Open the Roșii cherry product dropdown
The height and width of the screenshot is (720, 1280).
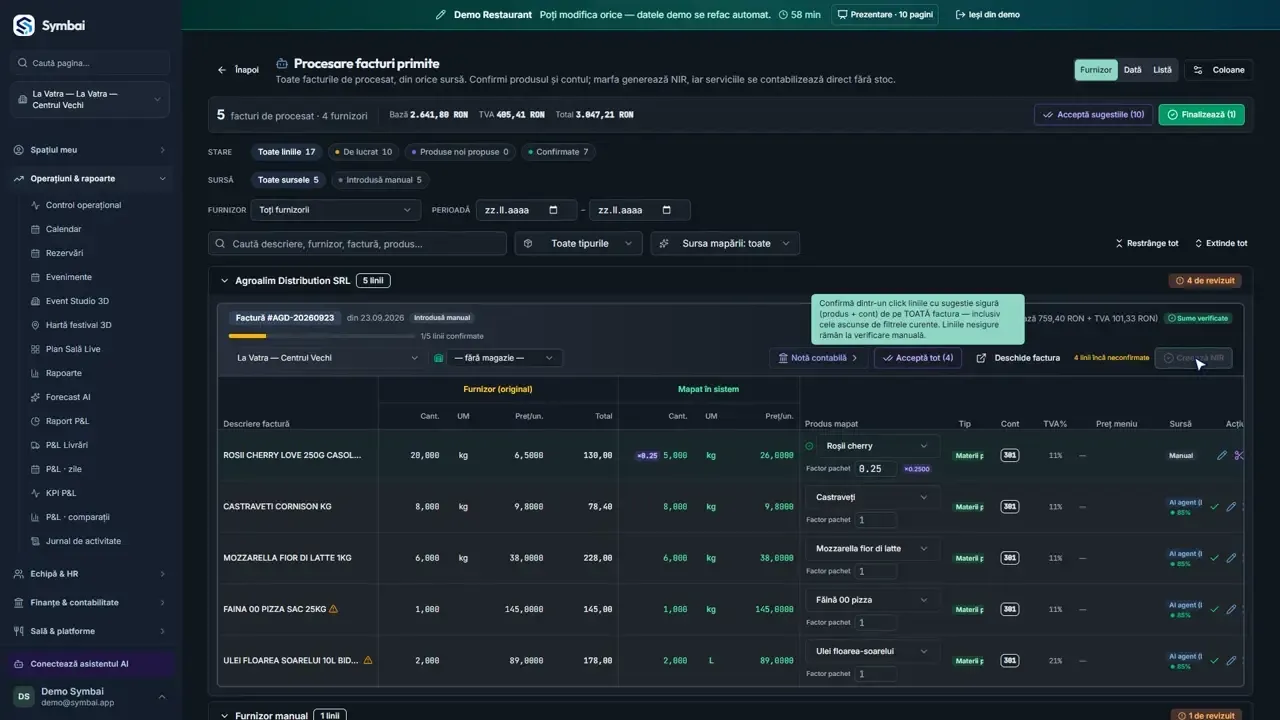878,446
